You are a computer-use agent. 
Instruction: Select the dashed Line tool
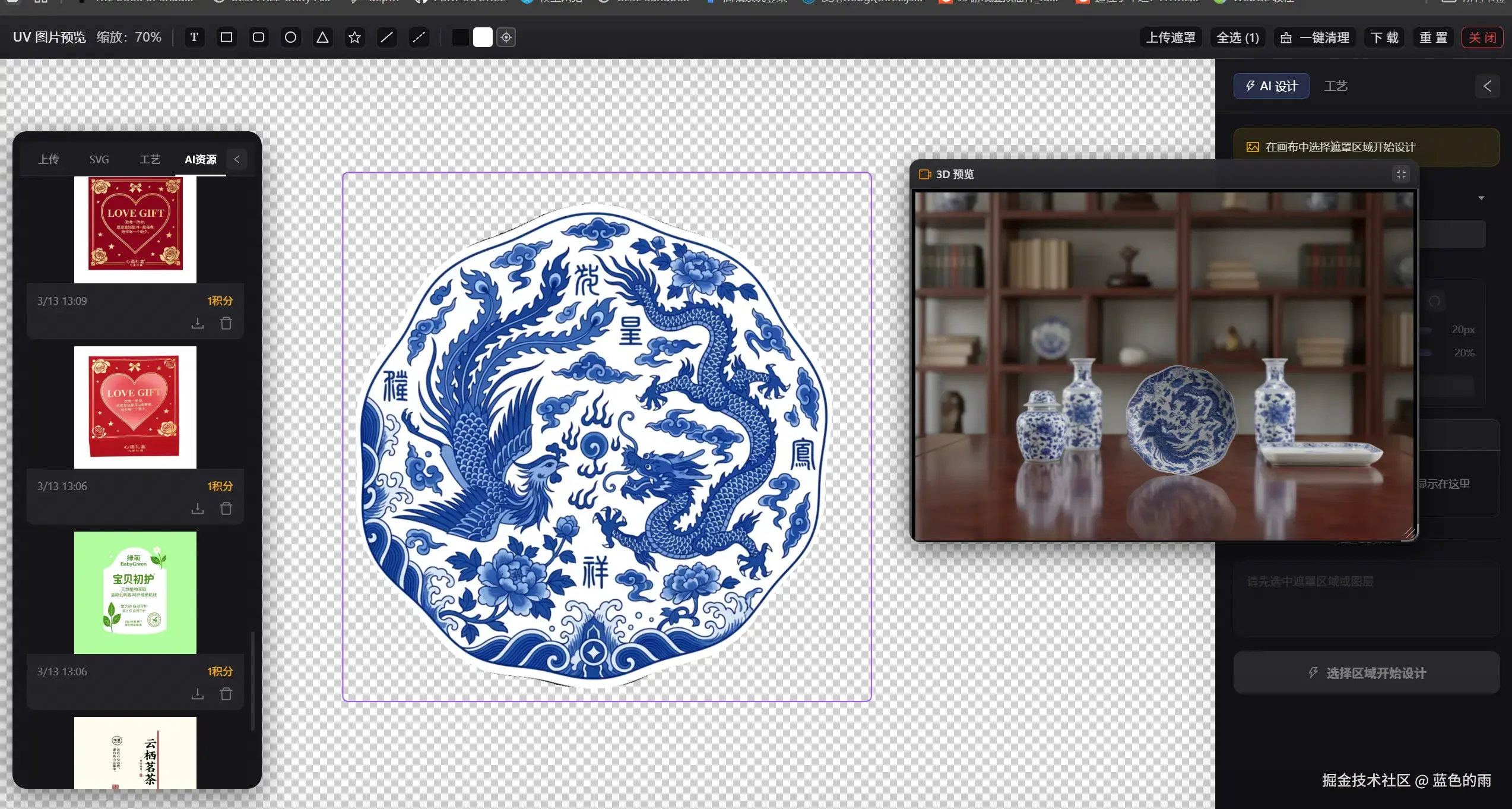tap(419, 37)
